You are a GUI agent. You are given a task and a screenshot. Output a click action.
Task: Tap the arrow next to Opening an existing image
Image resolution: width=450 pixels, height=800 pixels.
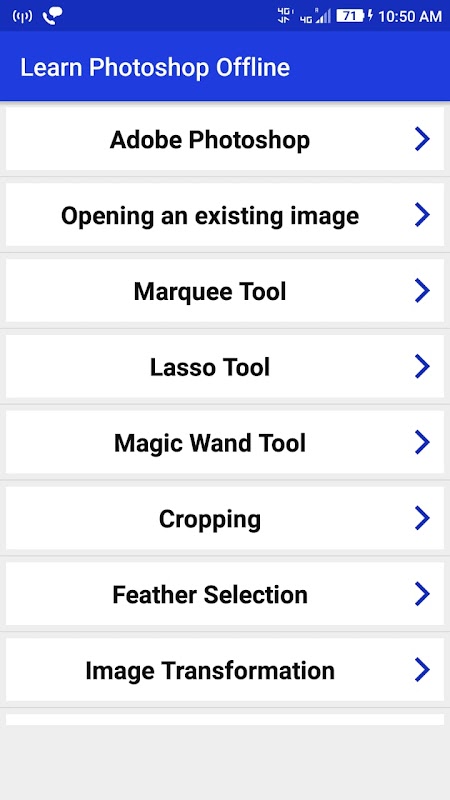422,215
